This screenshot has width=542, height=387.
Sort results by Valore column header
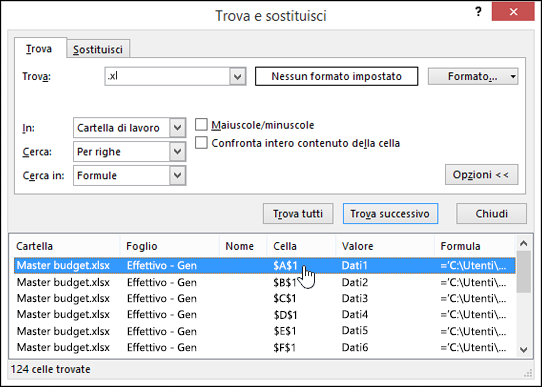coord(385,246)
